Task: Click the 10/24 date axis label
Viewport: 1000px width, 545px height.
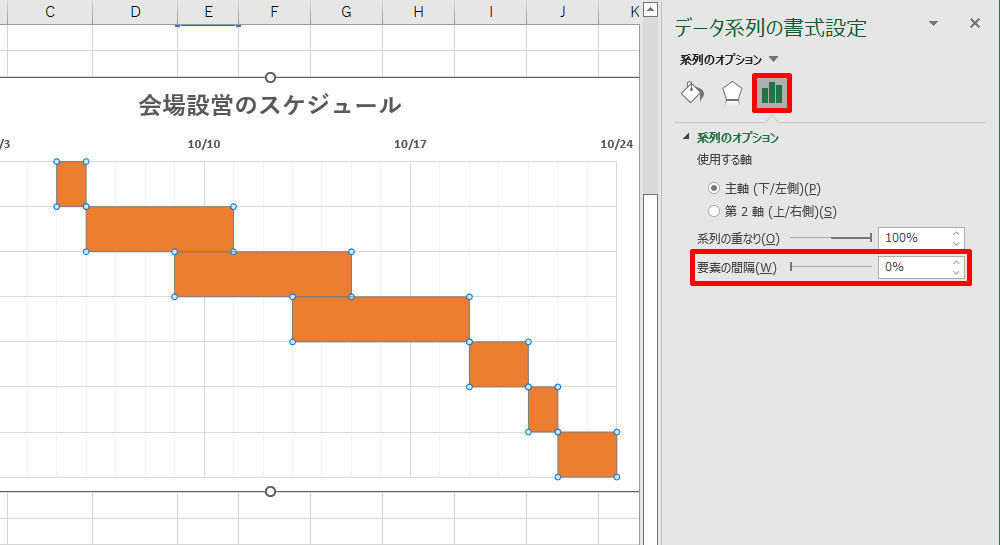Action: 617,144
